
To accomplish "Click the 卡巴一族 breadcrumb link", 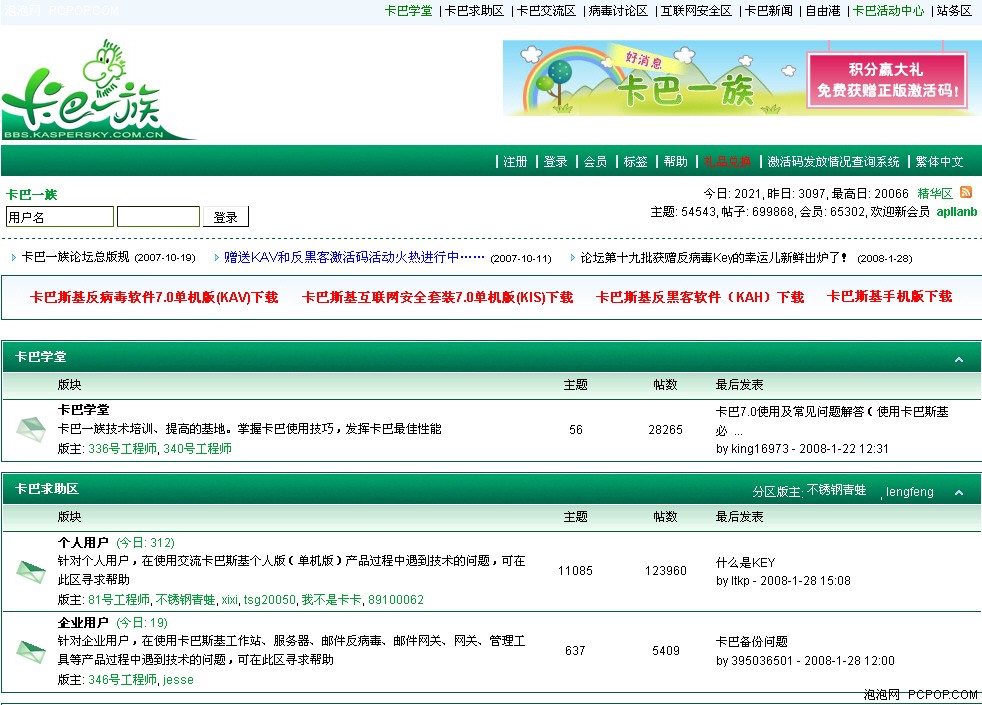I will pyautogui.click(x=31, y=195).
